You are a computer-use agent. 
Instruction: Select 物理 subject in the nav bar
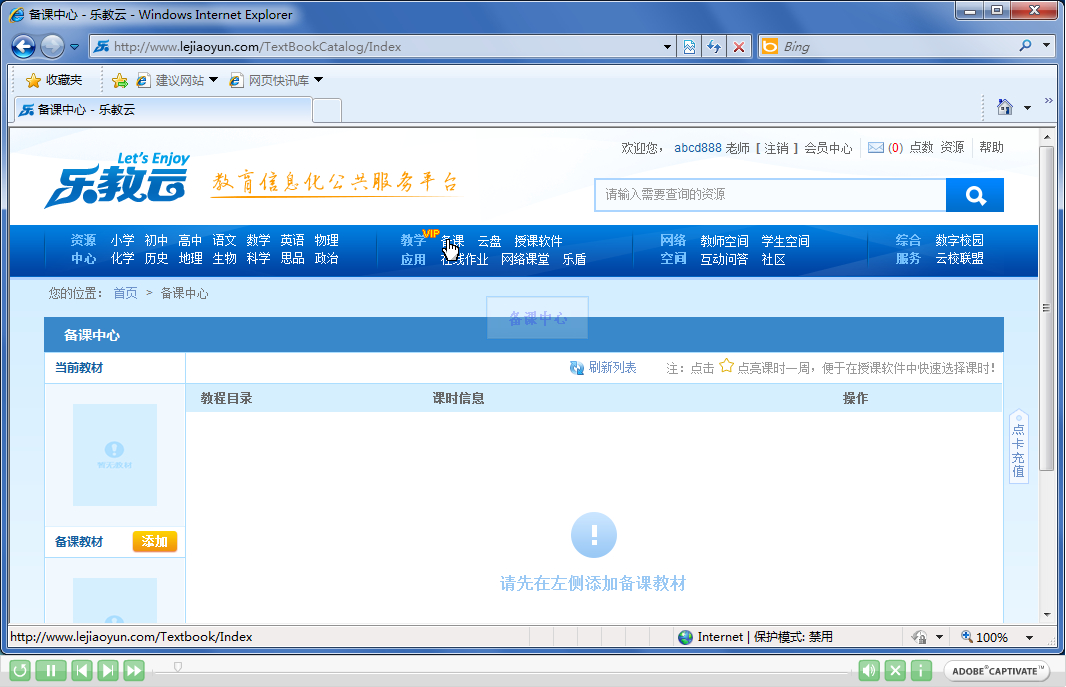click(326, 240)
